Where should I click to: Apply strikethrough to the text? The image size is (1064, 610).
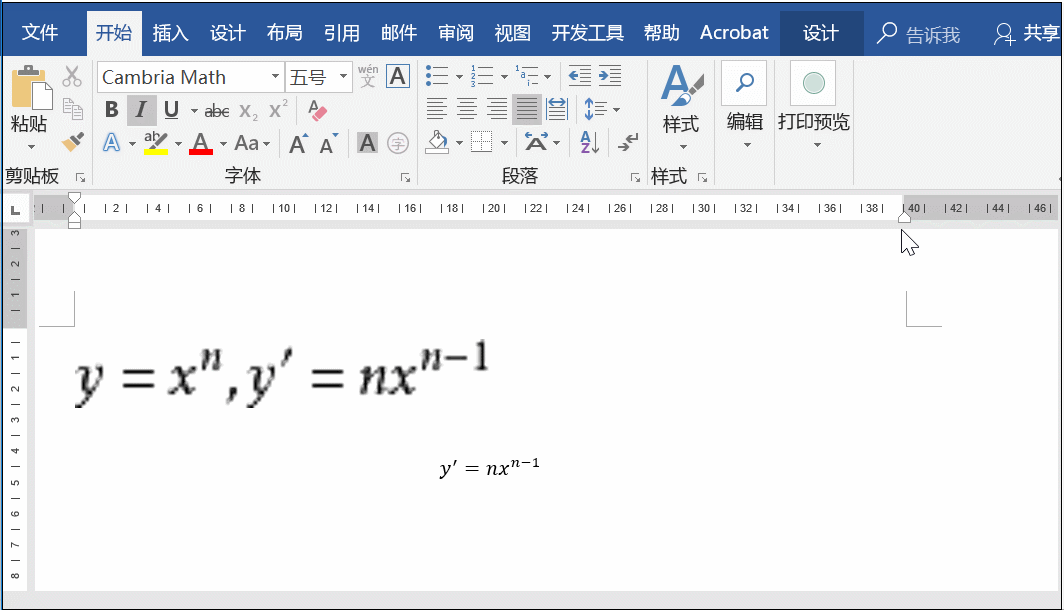coord(217,110)
